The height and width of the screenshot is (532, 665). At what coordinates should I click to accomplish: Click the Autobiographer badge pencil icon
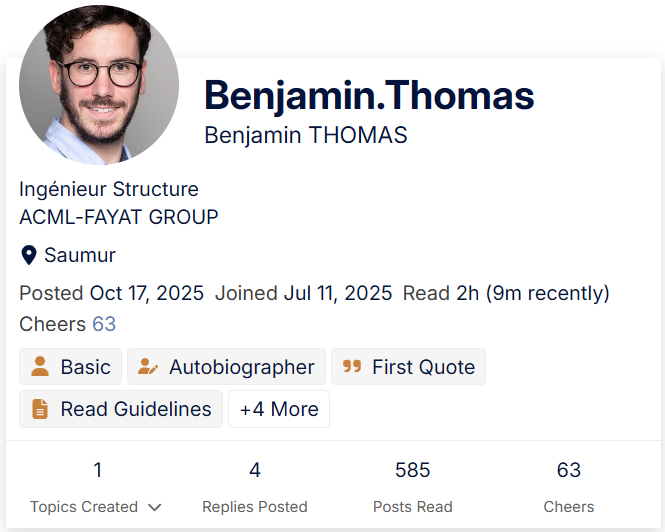[148, 367]
